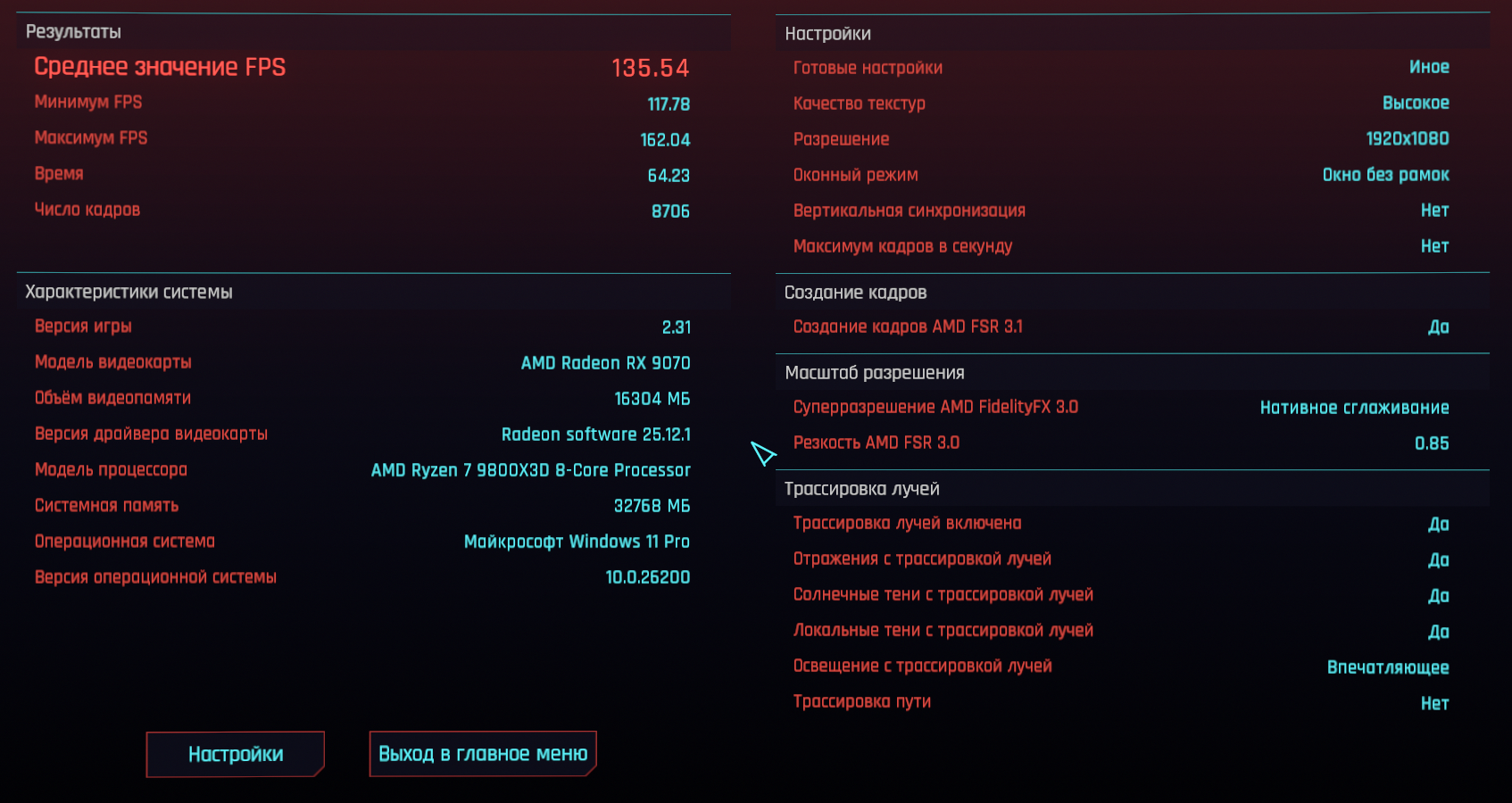1512x803 pixels.
Task: Click the Максимум FPS value 162.04
Action: 665,140
